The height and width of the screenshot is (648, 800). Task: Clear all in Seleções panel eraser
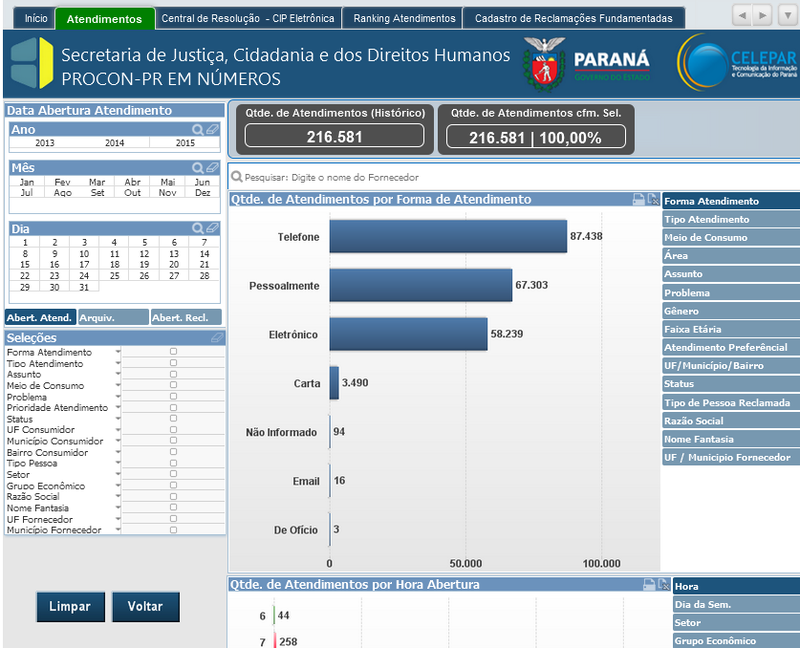pyautogui.click(x=217, y=338)
